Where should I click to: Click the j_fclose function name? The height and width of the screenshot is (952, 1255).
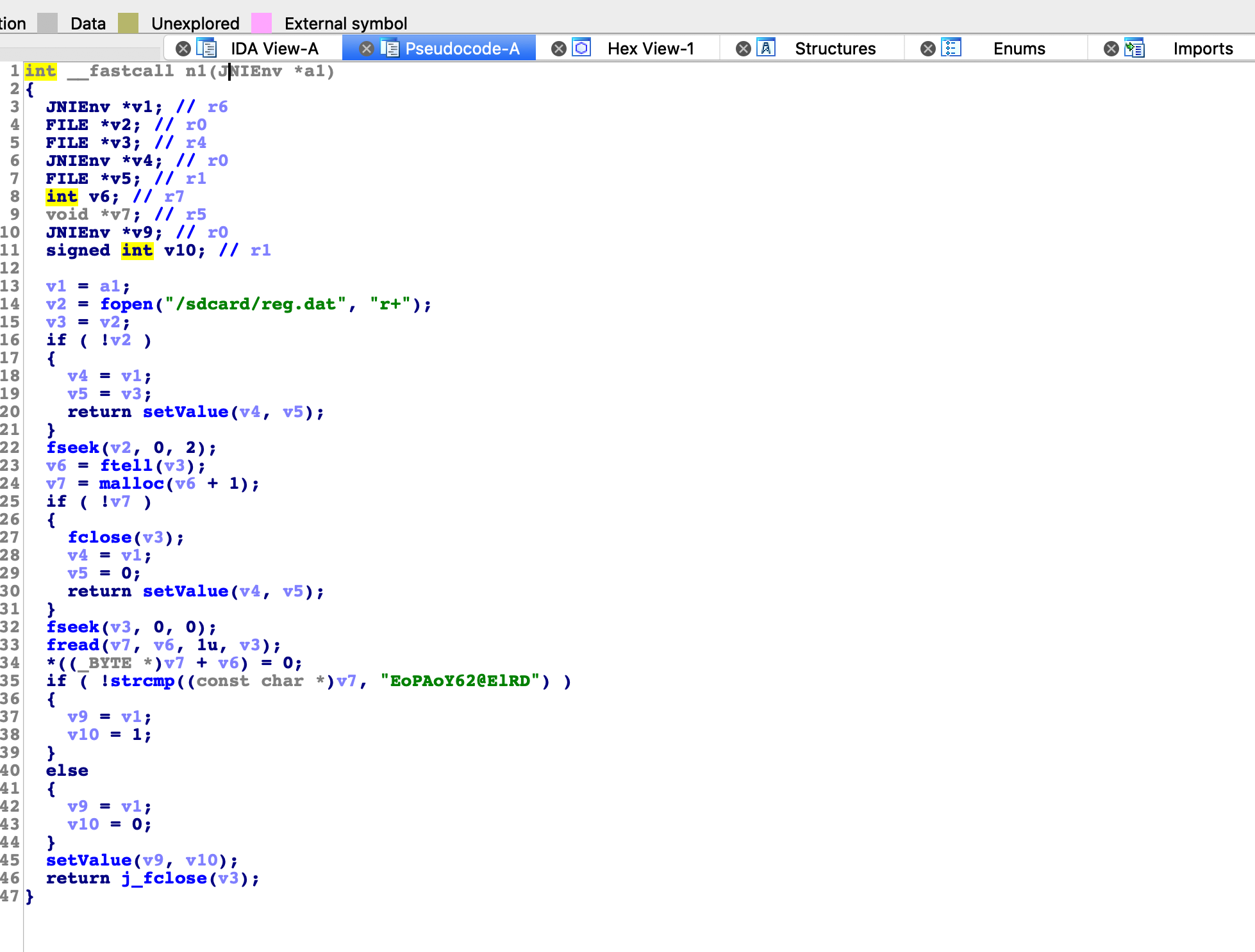coord(164,878)
